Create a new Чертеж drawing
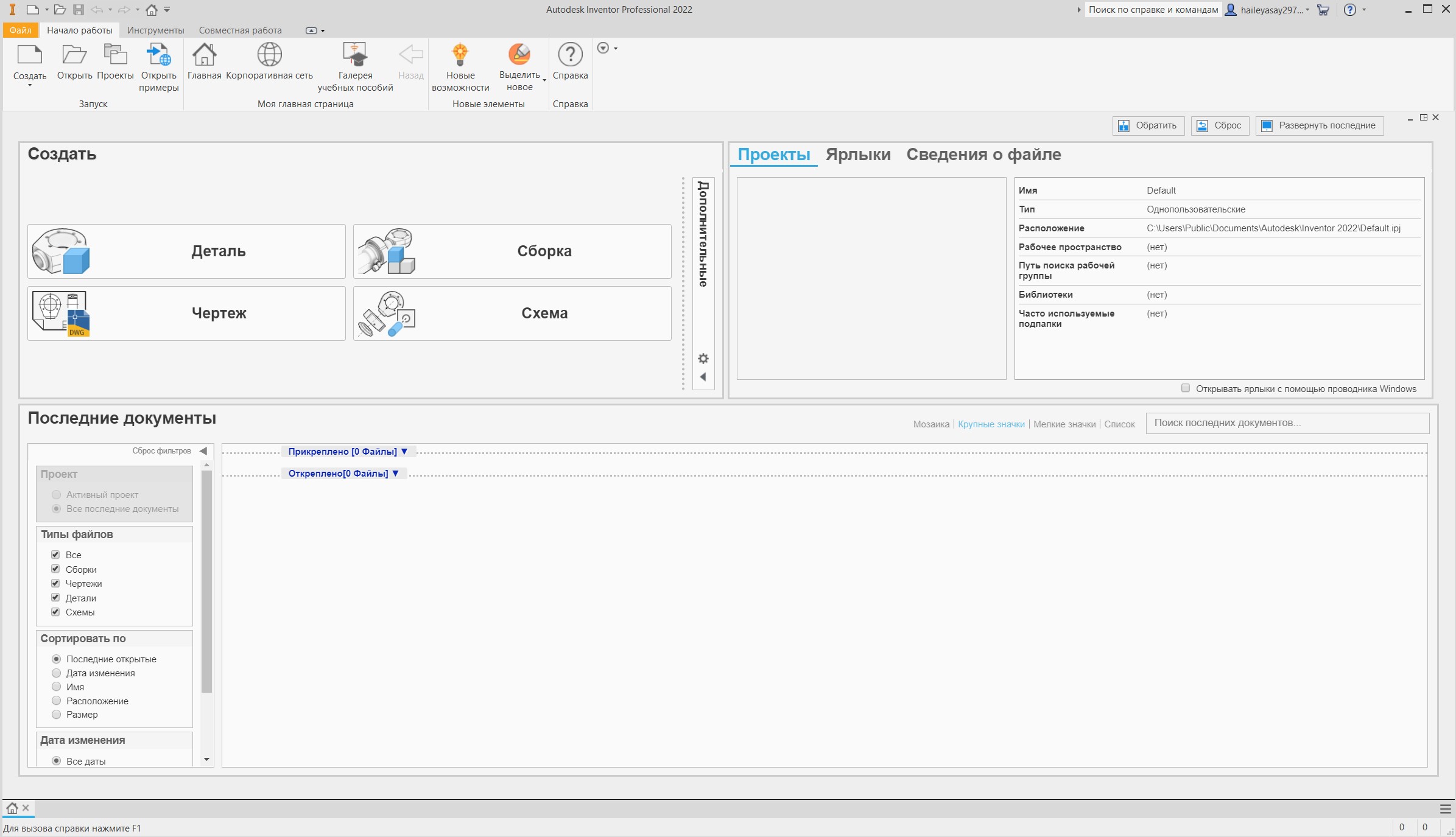This screenshot has width=1456, height=837. (x=186, y=313)
